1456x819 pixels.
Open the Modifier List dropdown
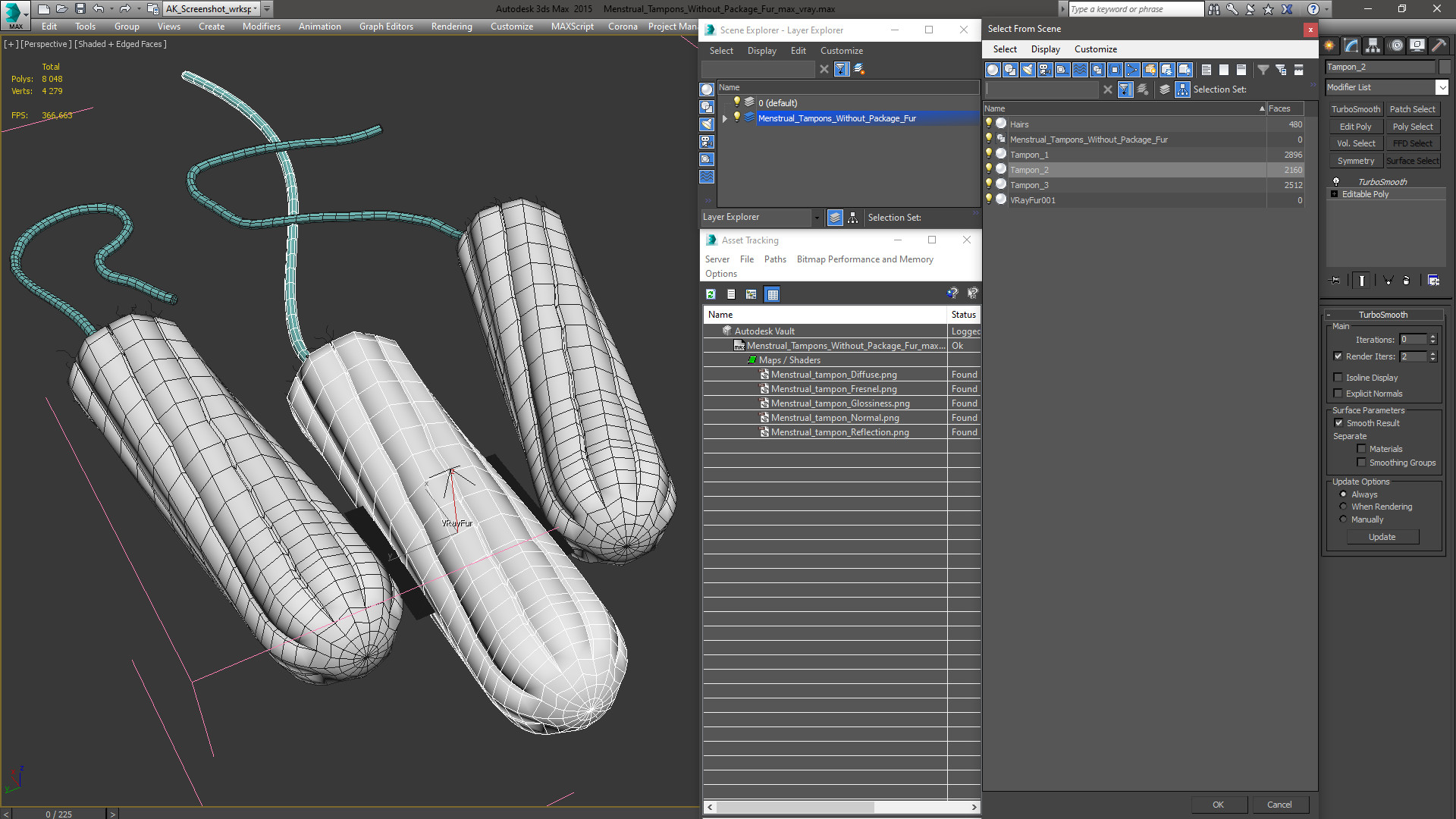click(x=1442, y=87)
